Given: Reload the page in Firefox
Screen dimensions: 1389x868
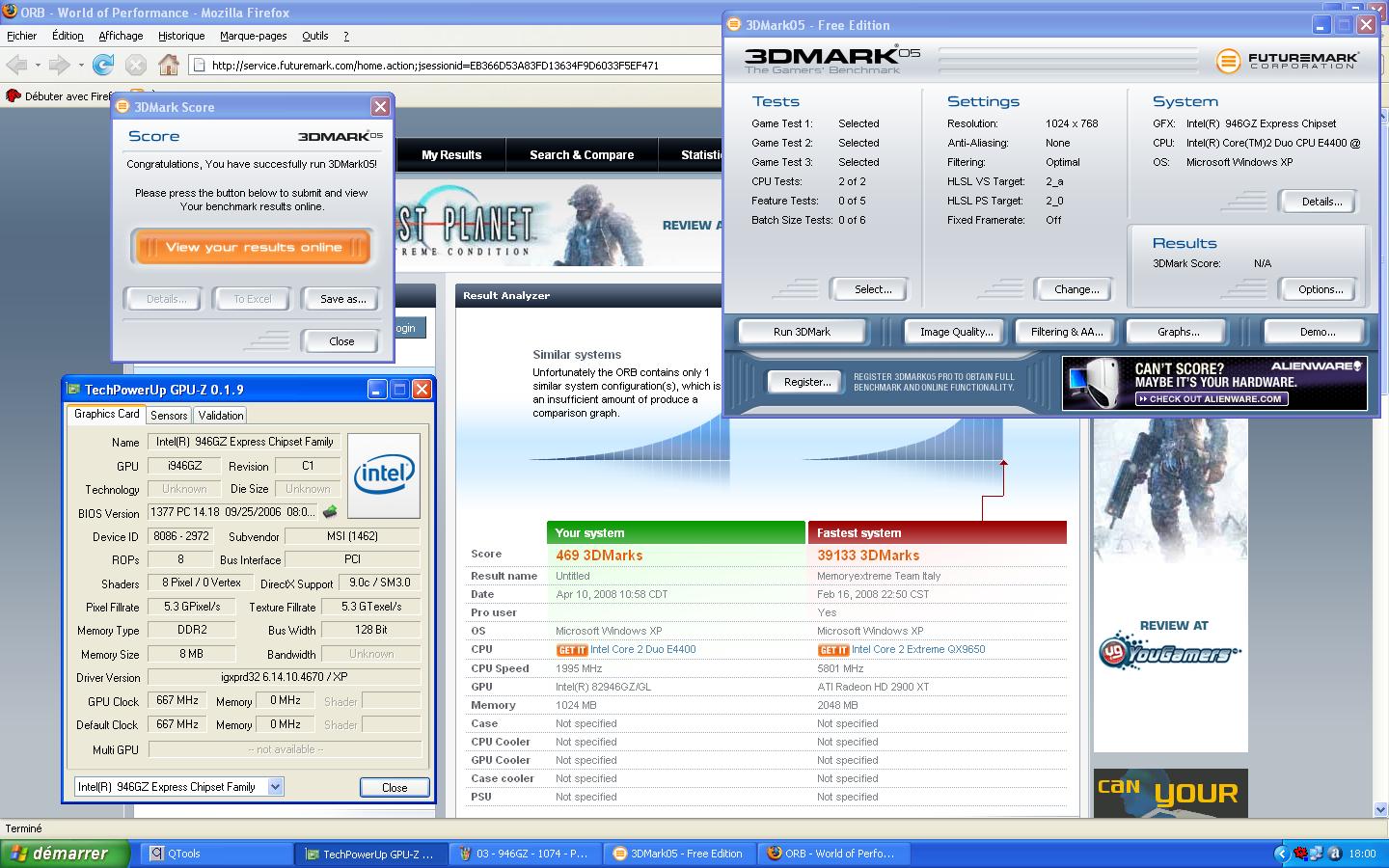Looking at the screenshot, I should [x=102, y=65].
